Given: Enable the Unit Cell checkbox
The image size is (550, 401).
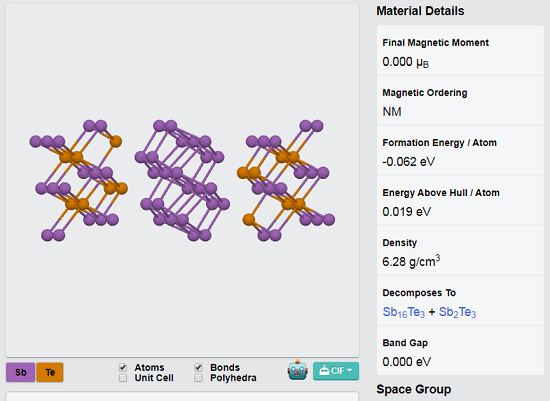Looking at the screenshot, I should (x=123, y=378).
